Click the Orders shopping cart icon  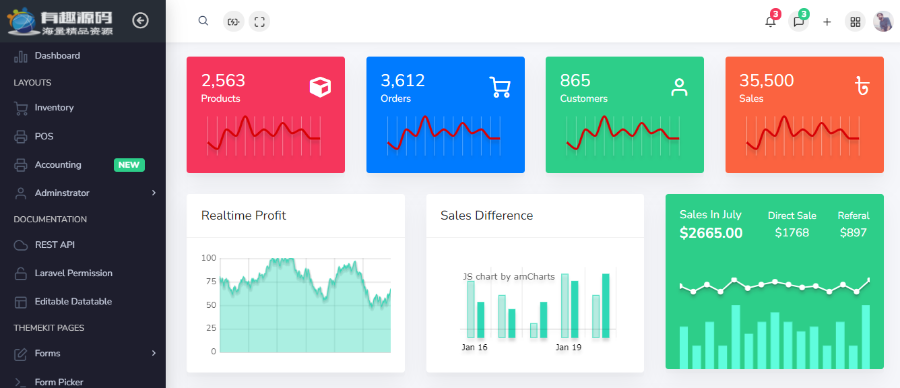500,87
